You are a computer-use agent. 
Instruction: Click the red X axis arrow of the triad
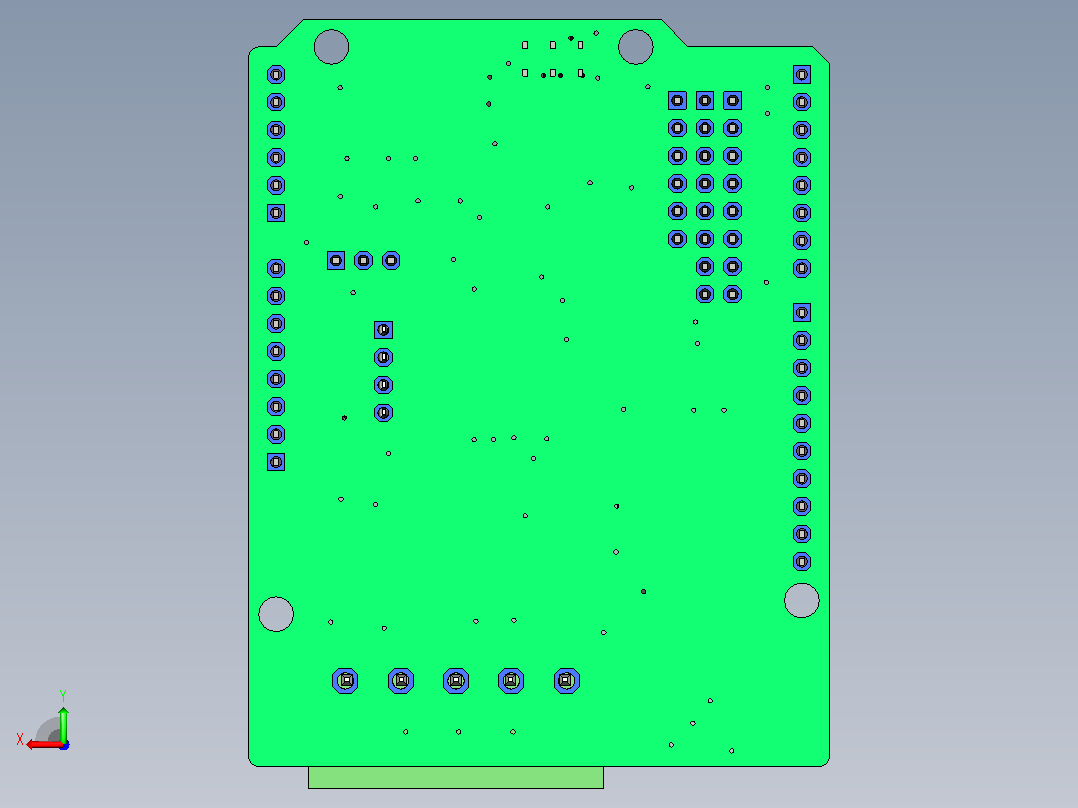tap(44, 745)
